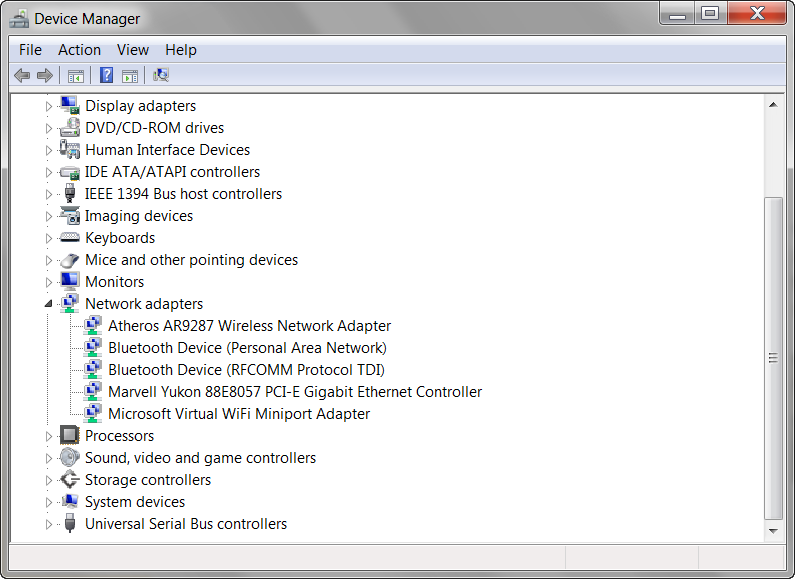Click the scroll down arrow
The width and height of the screenshot is (795, 579).
click(x=773, y=531)
